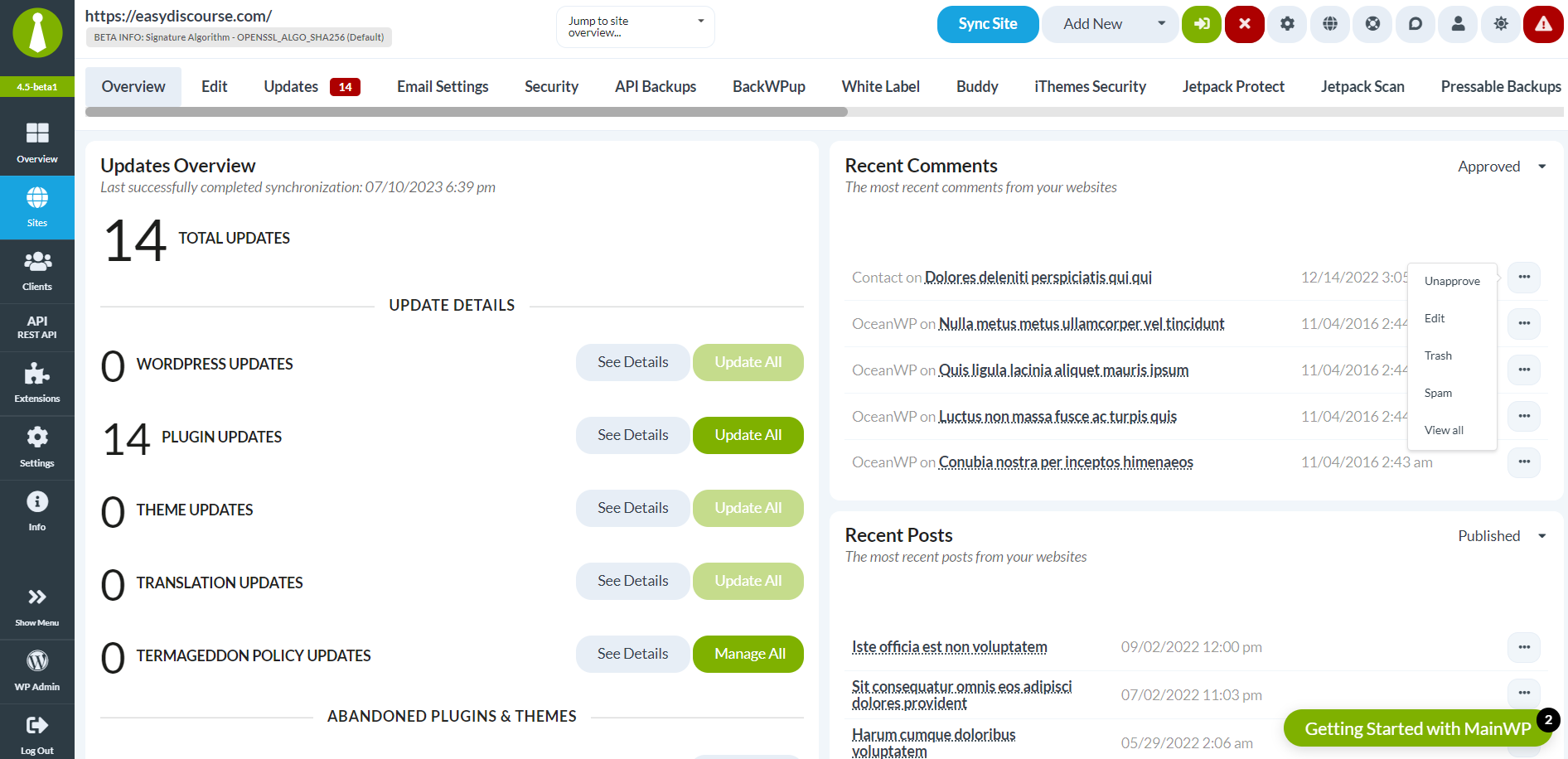1568x759 pixels.
Task: Select Spam from comment context menu
Action: coord(1452,393)
